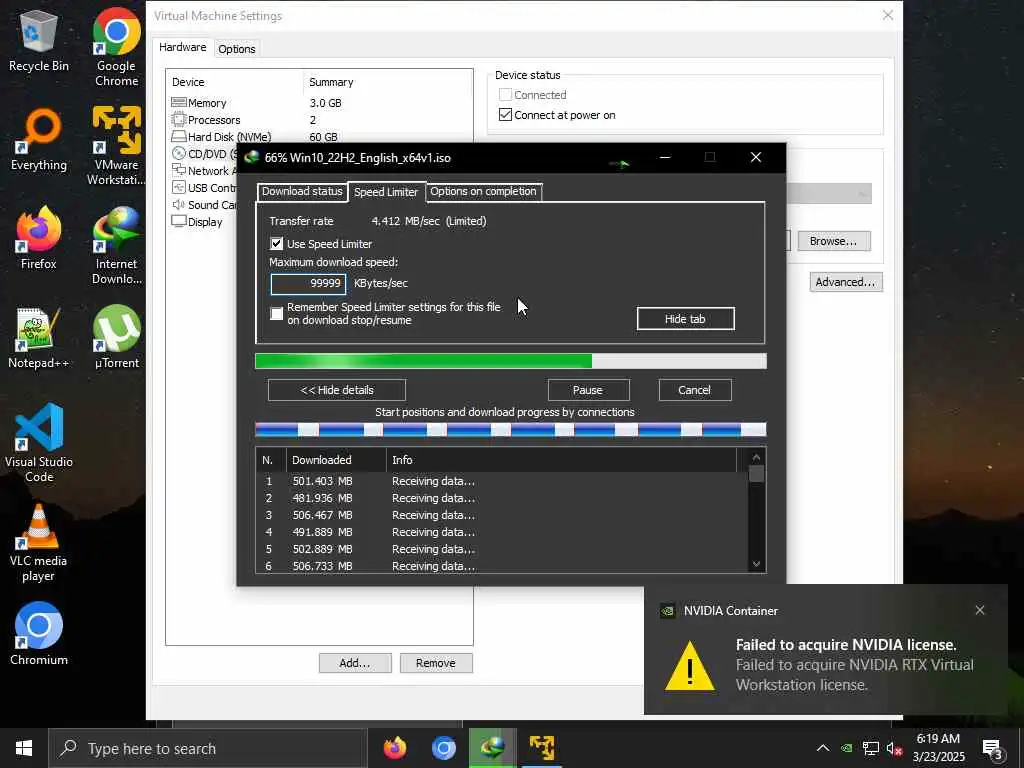The height and width of the screenshot is (768, 1024).
Task: Open VMware Workstation desktop shortcut
Action: pyautogui.click(x=116, y=146)
